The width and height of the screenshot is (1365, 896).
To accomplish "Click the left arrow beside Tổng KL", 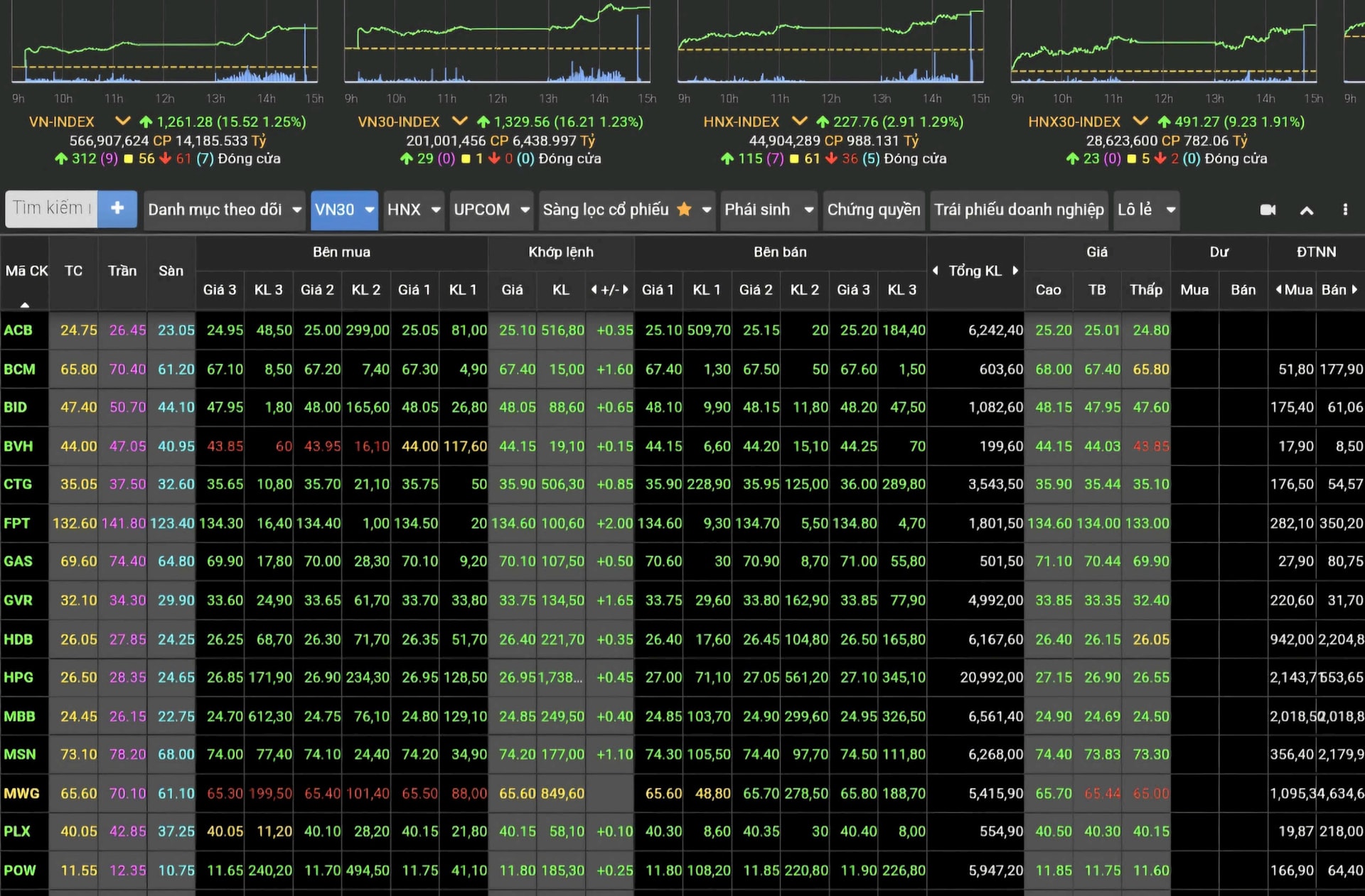I will 936,270.
